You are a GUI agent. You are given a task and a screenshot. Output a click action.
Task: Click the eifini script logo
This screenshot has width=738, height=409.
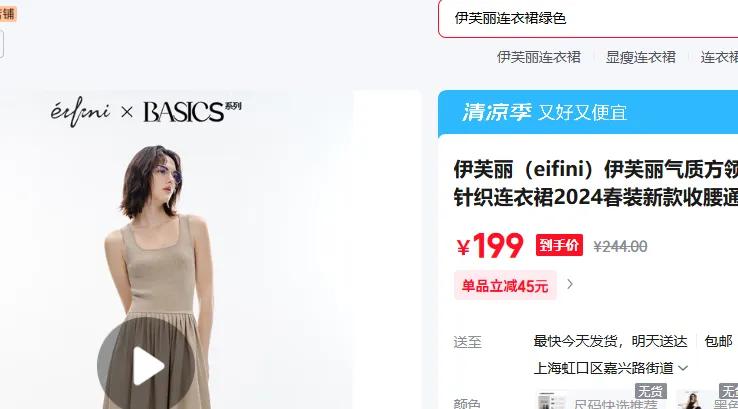pos(80,112)
